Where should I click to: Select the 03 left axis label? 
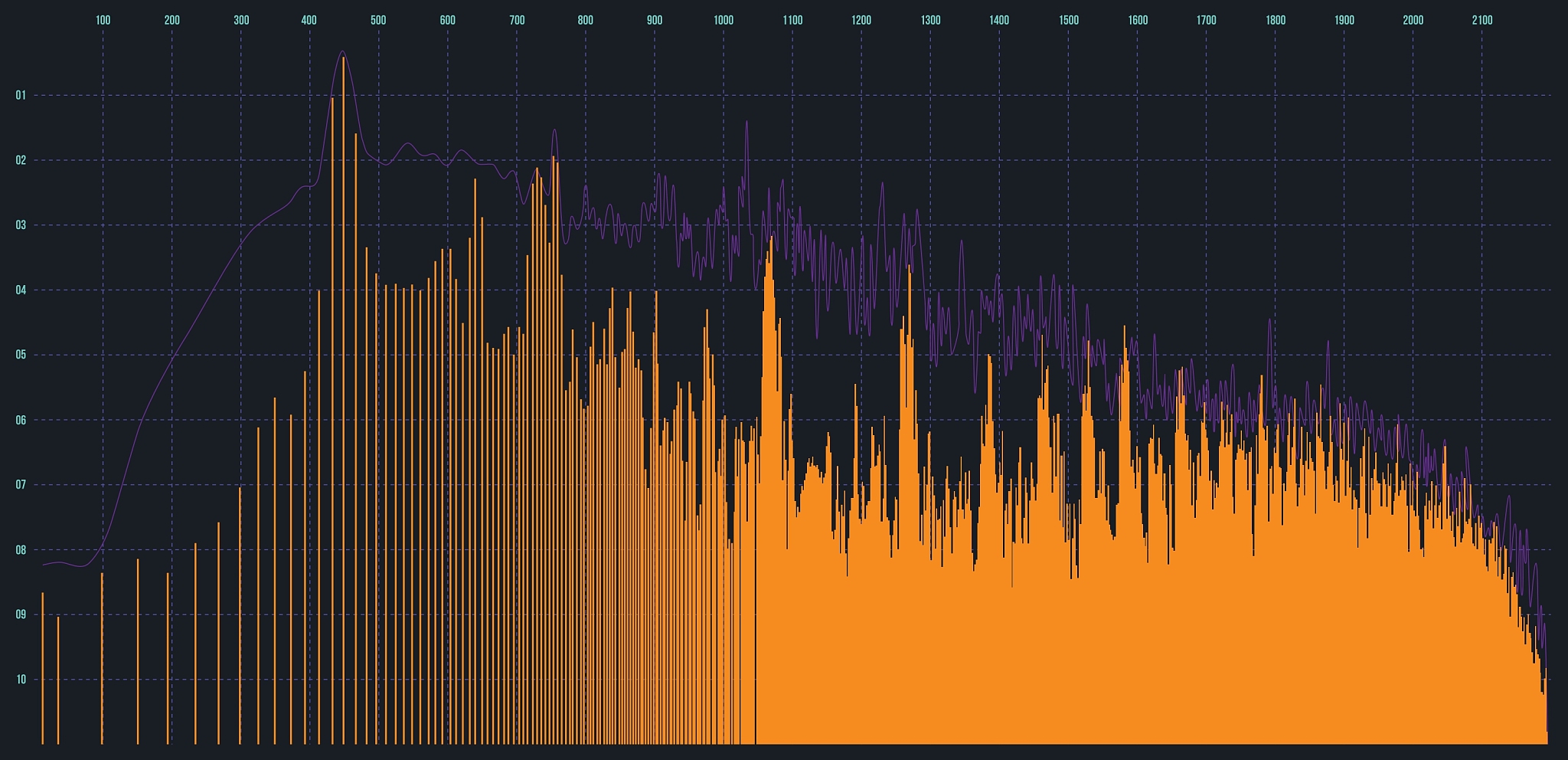21,225
